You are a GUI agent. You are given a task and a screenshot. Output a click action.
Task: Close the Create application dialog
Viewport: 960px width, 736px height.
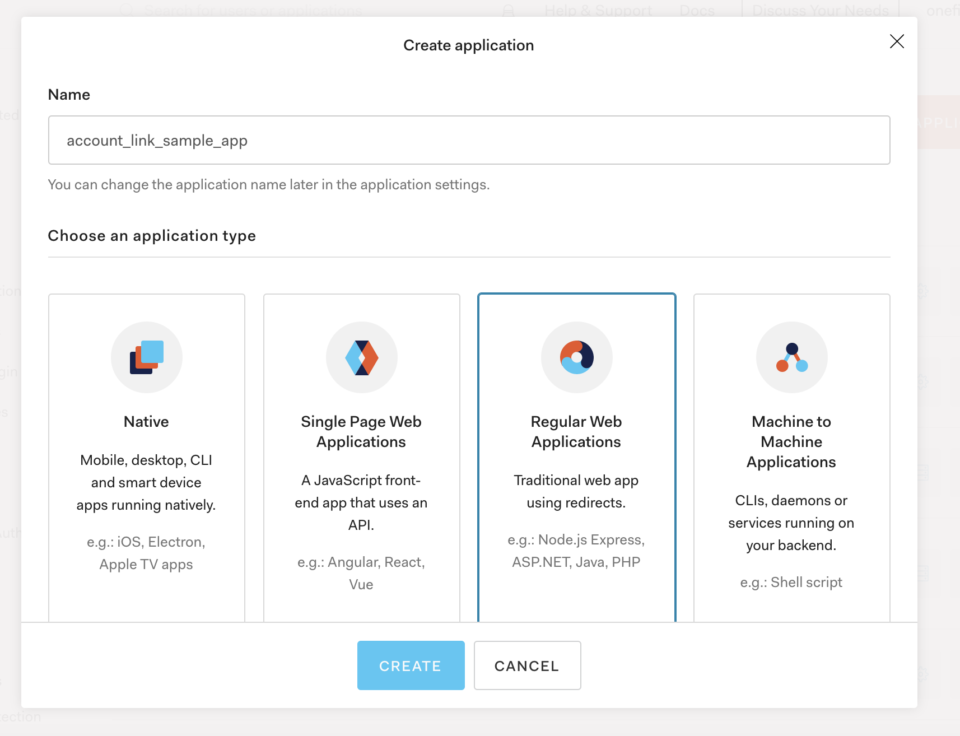896,42
